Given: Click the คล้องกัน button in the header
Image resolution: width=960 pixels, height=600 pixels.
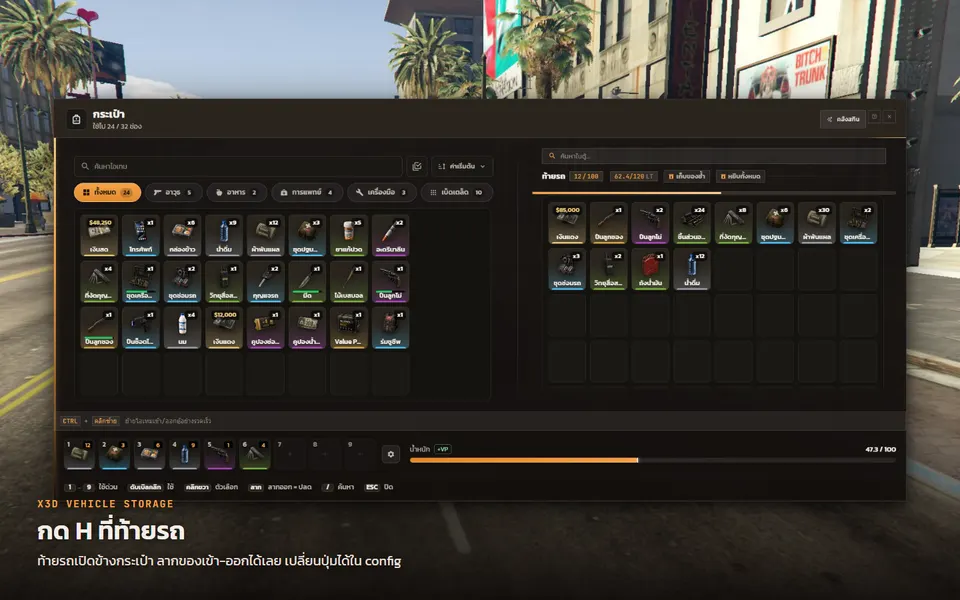Looking at the screenshot, I should click(843, 119).
